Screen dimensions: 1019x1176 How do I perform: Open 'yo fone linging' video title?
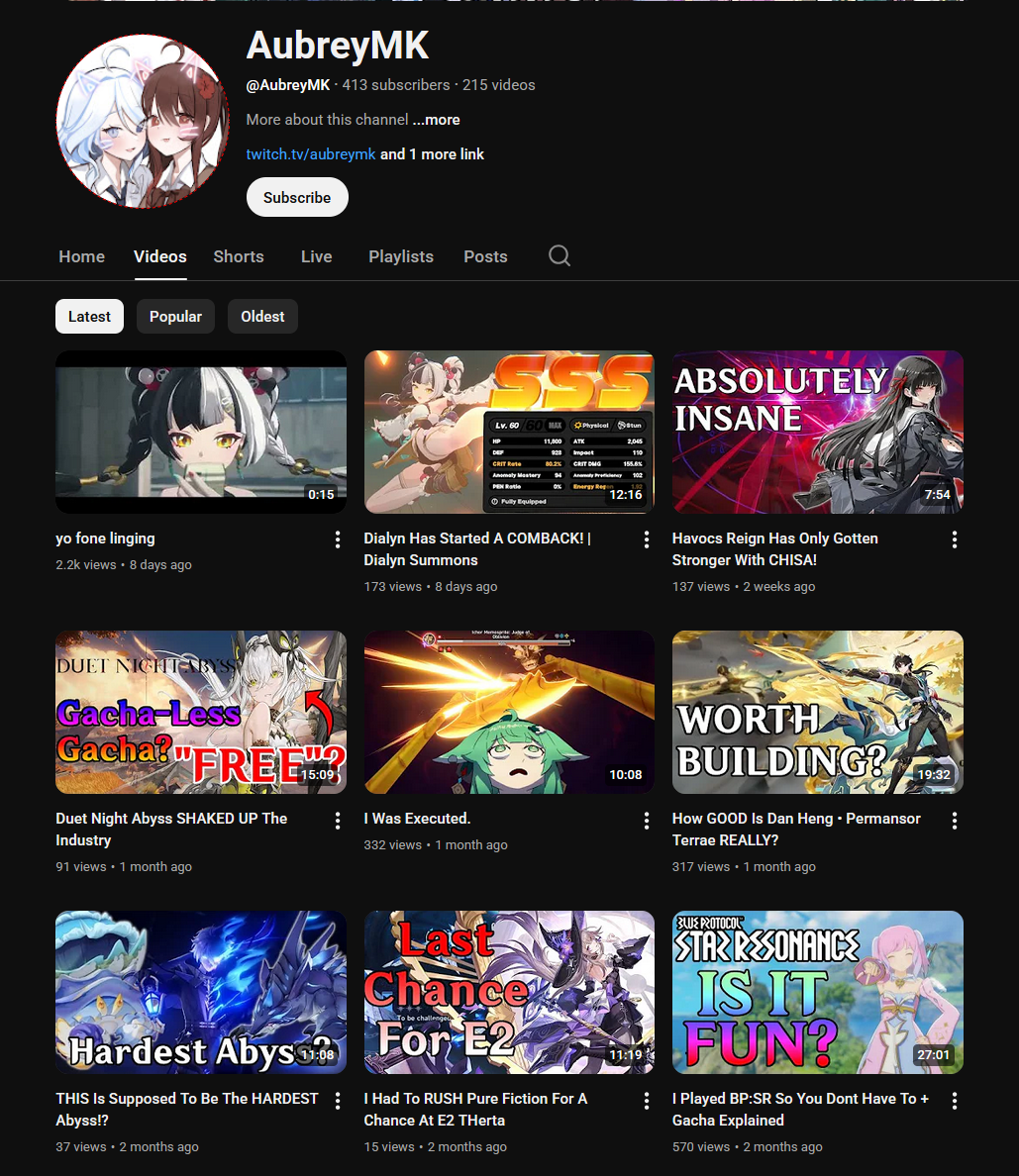pyautogui.click(x=105, y=539)
